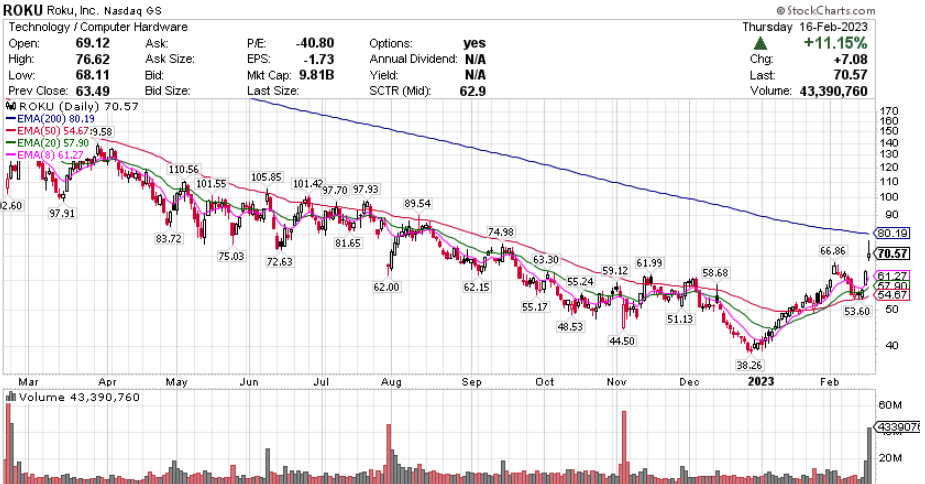Click the Annual Dividend N/A value
Screen dimensions: 925x484
[475, 59]
